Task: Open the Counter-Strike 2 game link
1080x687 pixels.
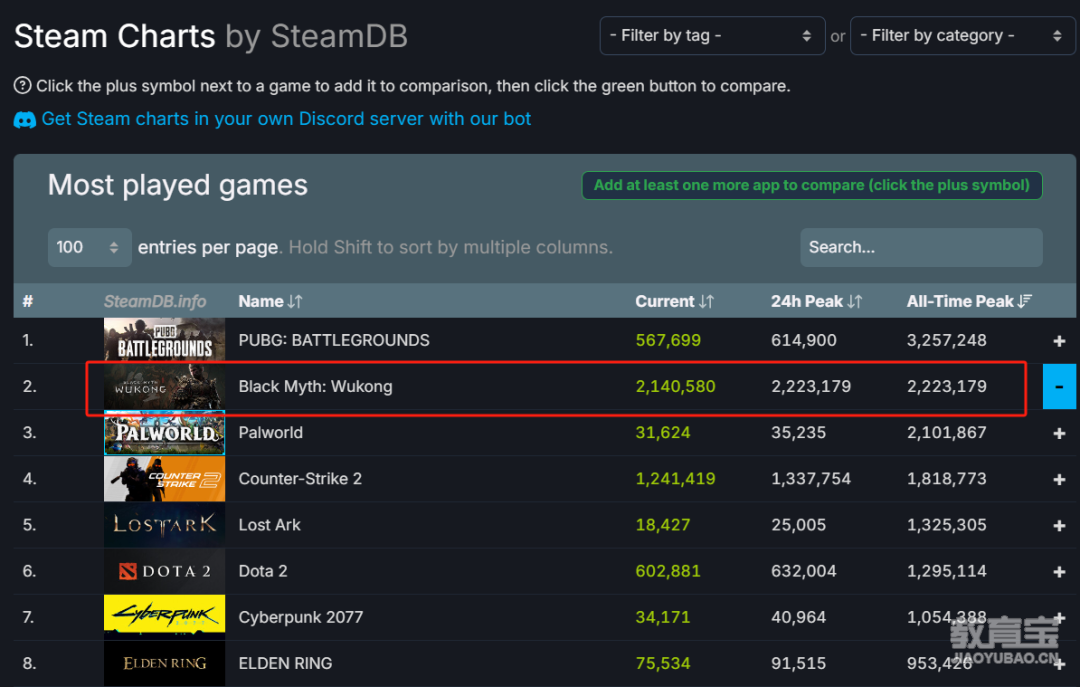Action: coord(300,479)
